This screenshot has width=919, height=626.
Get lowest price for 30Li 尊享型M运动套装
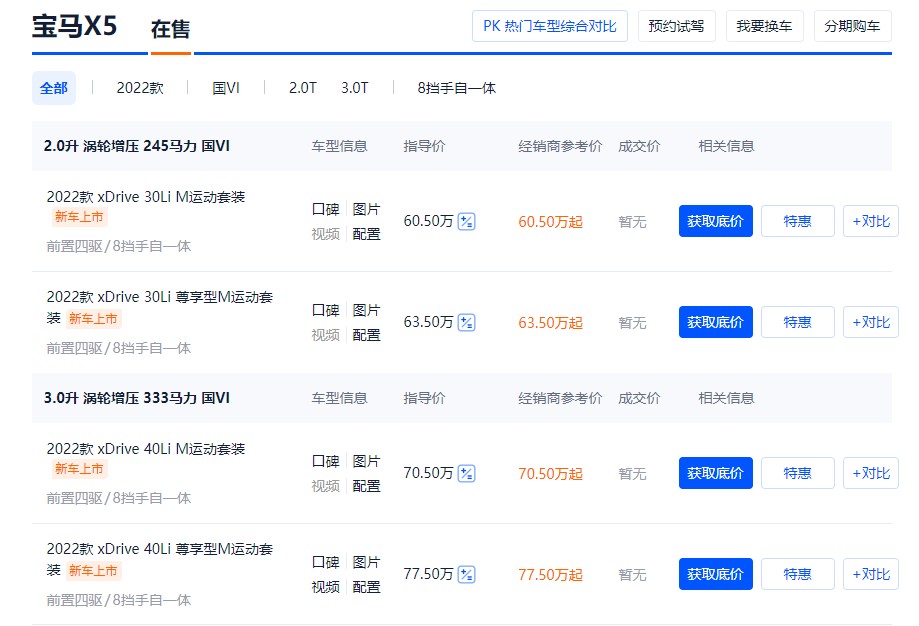coord(716,322)
